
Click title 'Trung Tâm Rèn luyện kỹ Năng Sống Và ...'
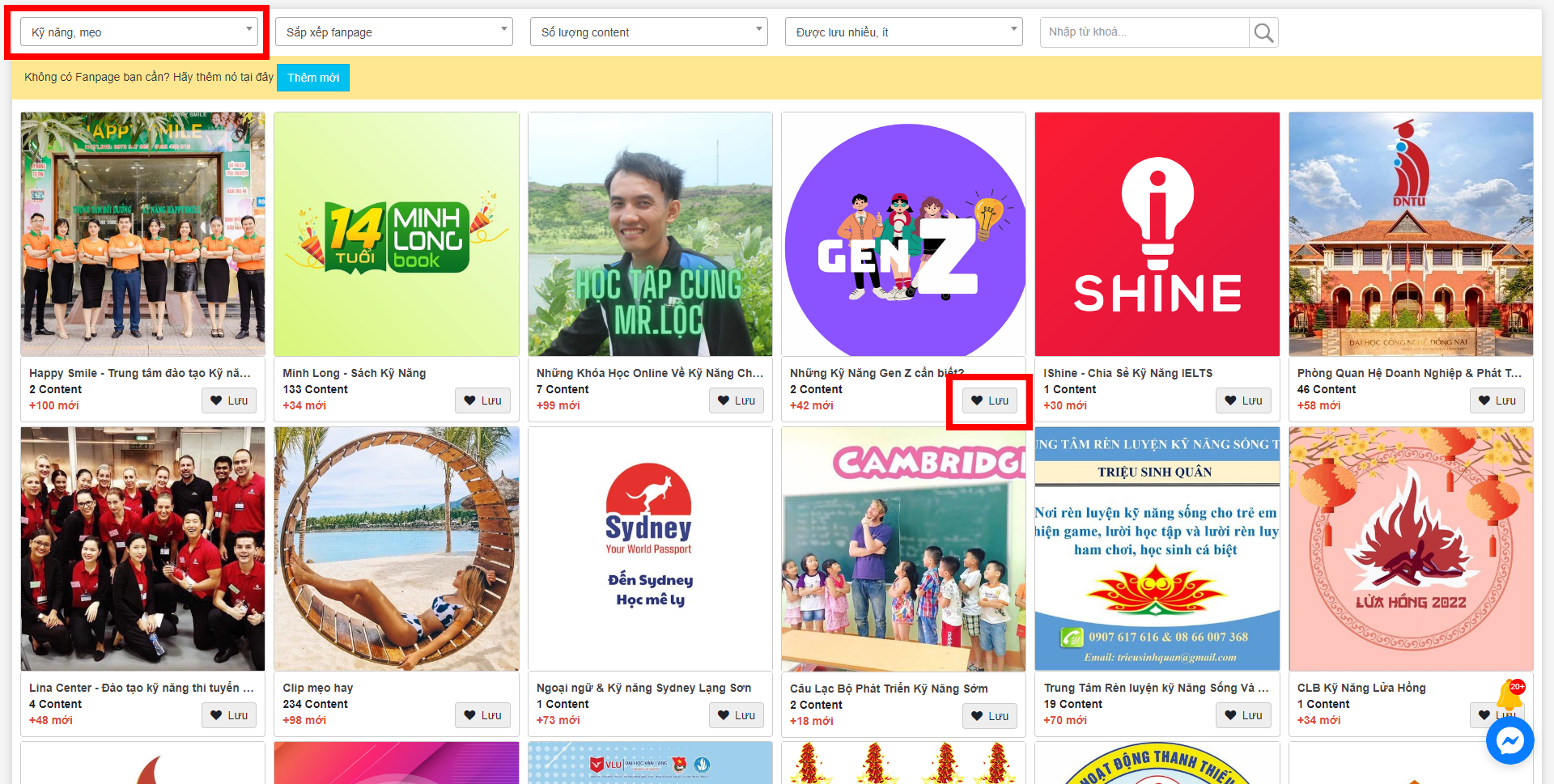tap(1156, 688)
